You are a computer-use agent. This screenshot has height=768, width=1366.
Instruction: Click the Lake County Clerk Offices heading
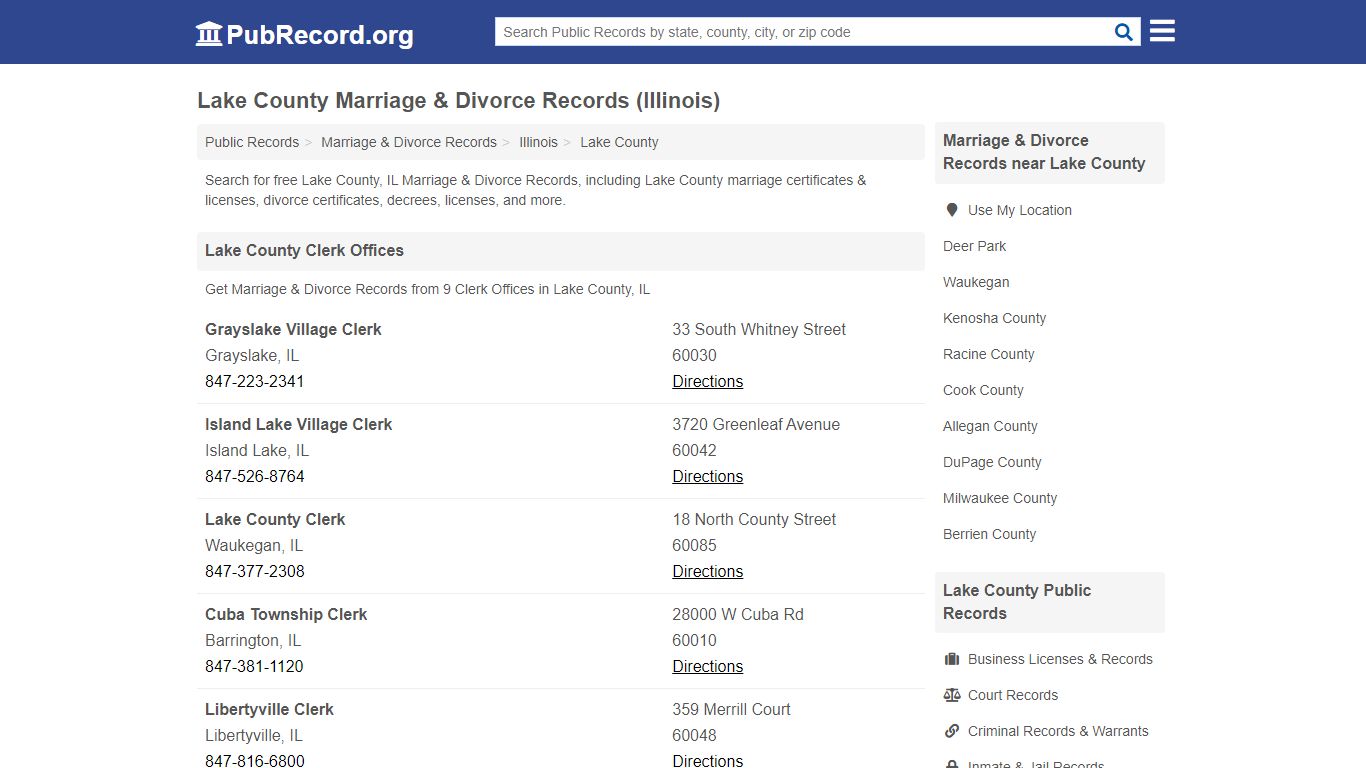[x=304, y=250]
